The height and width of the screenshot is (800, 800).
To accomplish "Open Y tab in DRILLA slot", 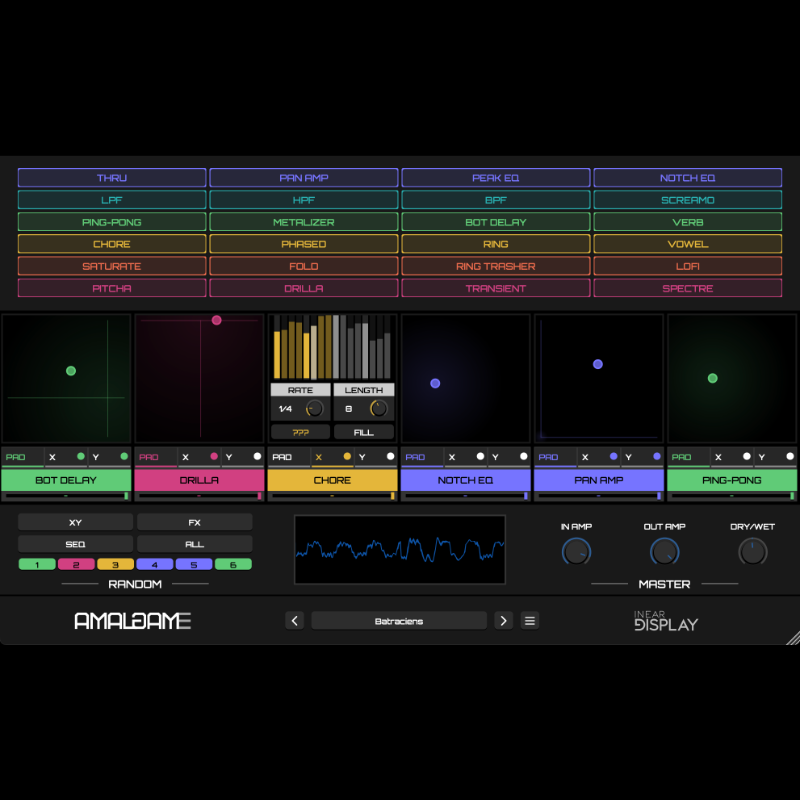I will click(x=243, y=457).
